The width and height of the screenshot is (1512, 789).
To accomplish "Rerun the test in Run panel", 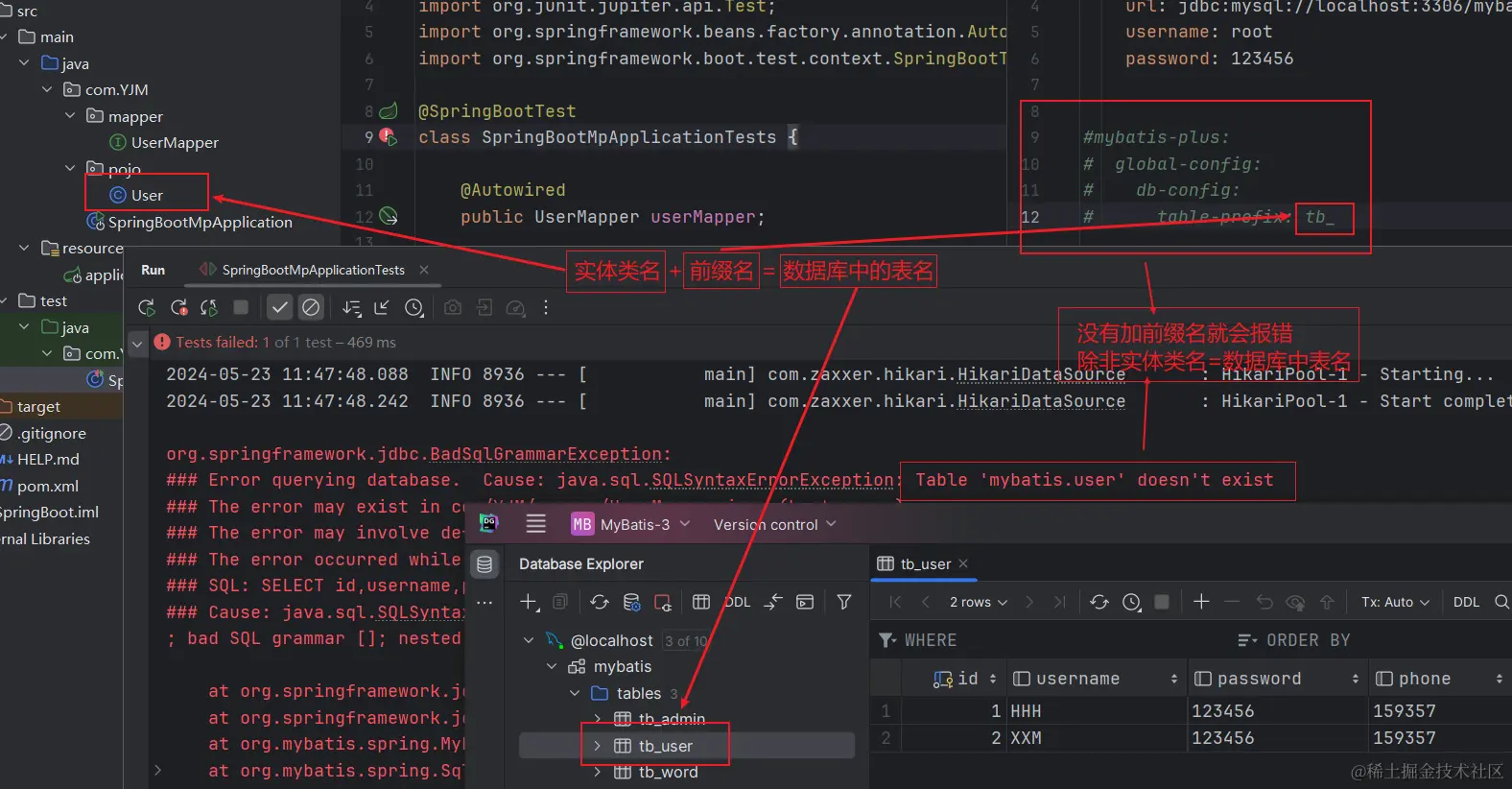I will pyautogui.click(x=147, y=308).
